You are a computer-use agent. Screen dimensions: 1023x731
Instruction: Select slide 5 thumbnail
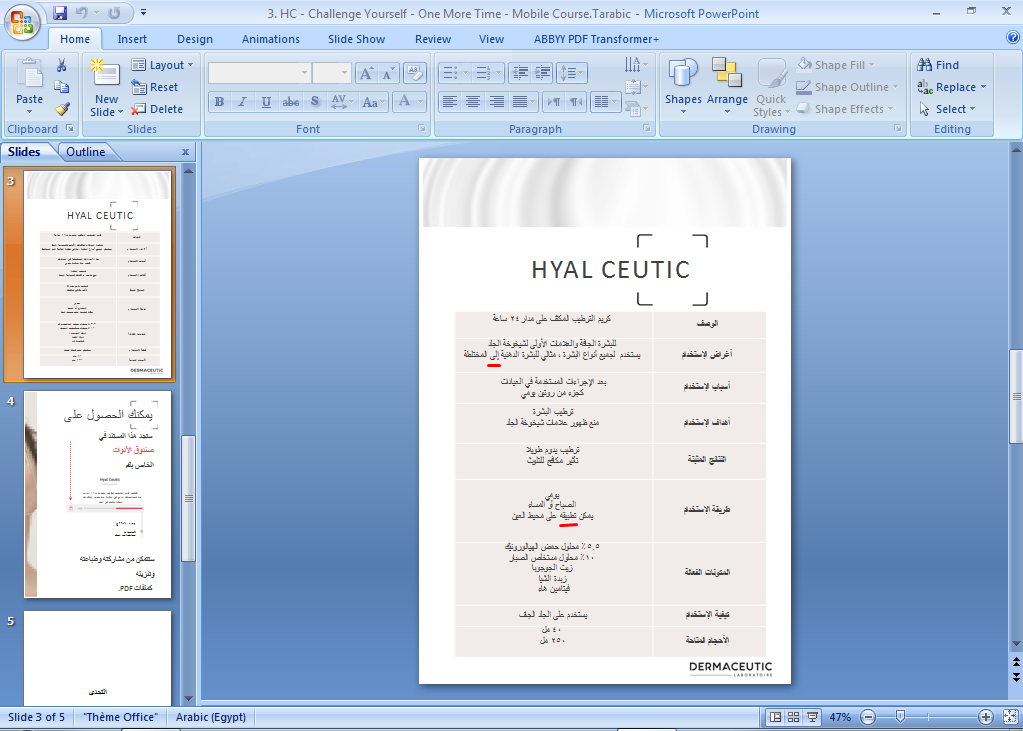pos(97,658)
